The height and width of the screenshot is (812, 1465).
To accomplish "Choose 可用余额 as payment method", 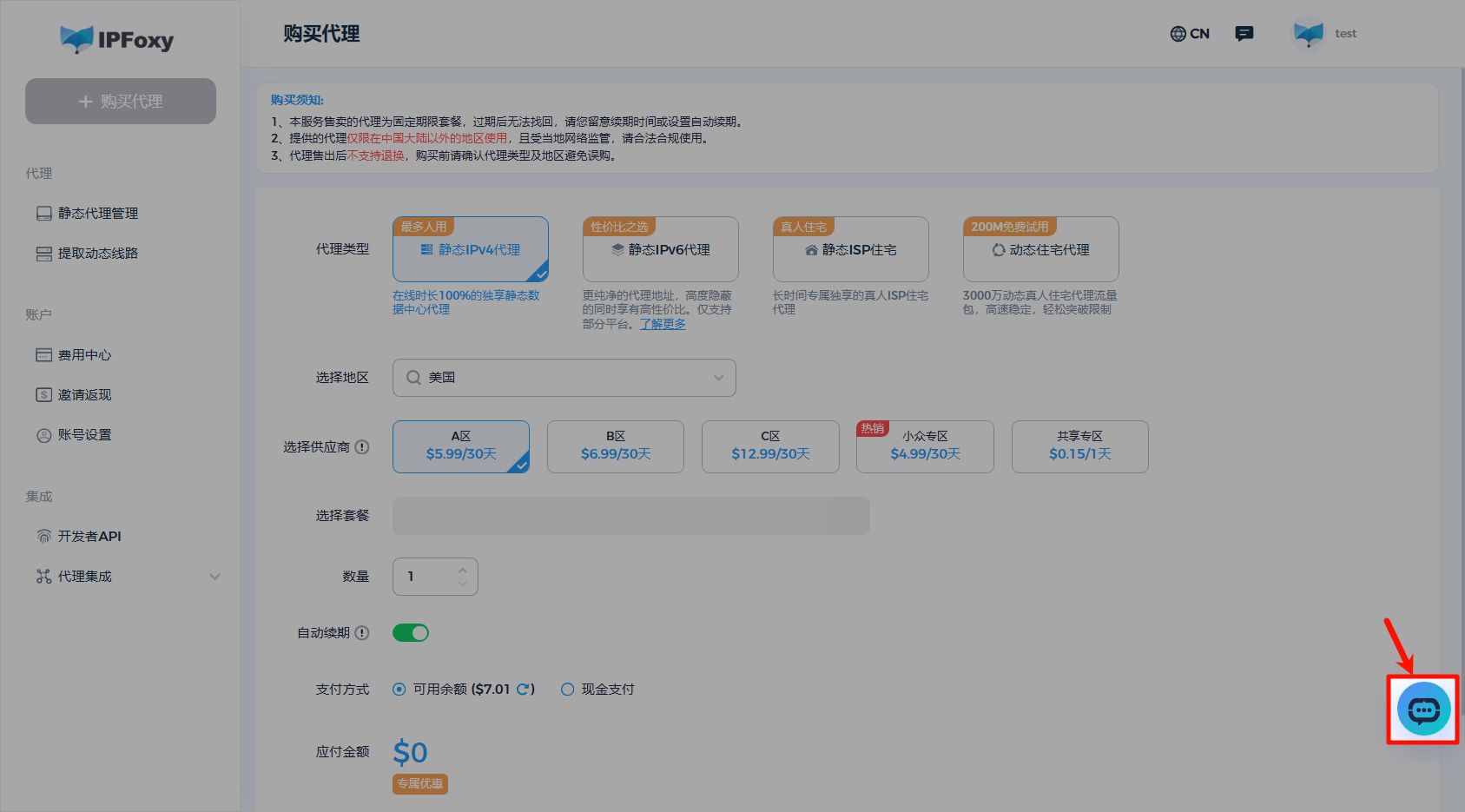I will pos(399,689).
